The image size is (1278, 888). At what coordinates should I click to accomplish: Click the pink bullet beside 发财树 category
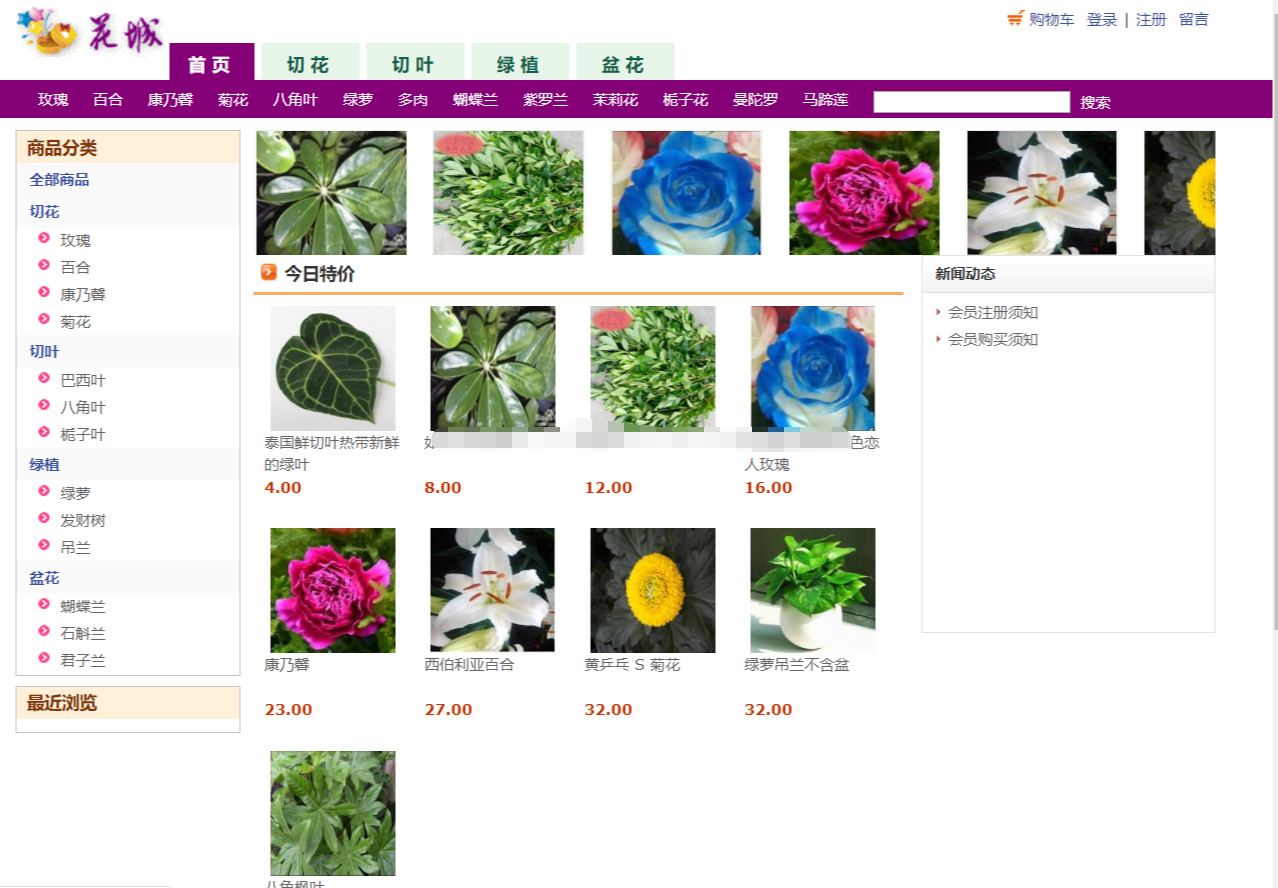pyautogui.click(x=44, y=518)
